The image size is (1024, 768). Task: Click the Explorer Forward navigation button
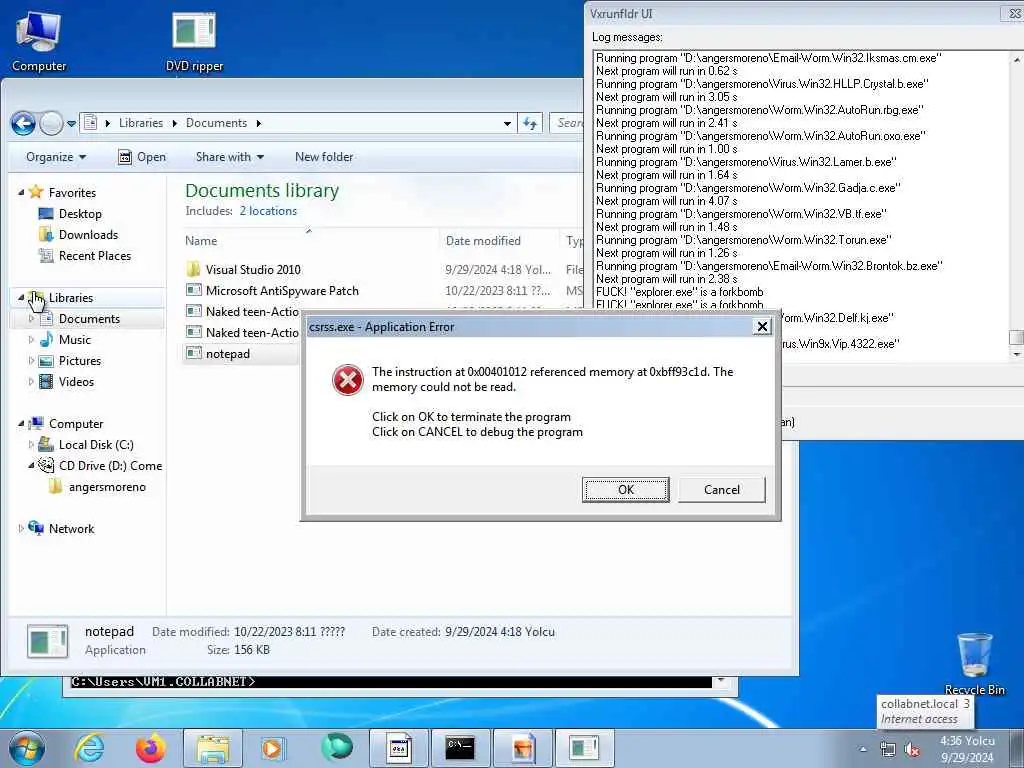51,123
